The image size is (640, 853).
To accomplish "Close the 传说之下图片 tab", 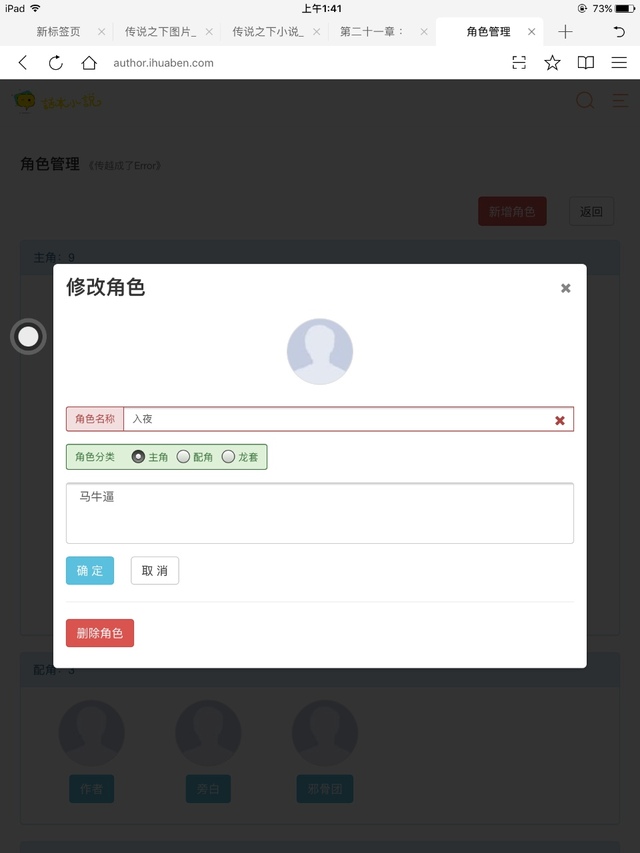I will 209,32.
